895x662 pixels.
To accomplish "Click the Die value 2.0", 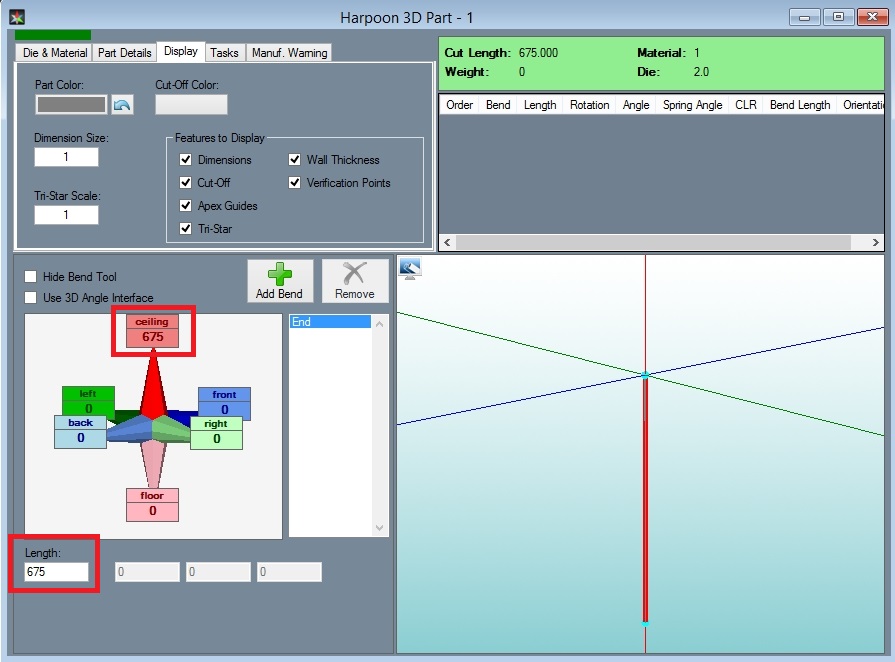I will coord(701,72).
